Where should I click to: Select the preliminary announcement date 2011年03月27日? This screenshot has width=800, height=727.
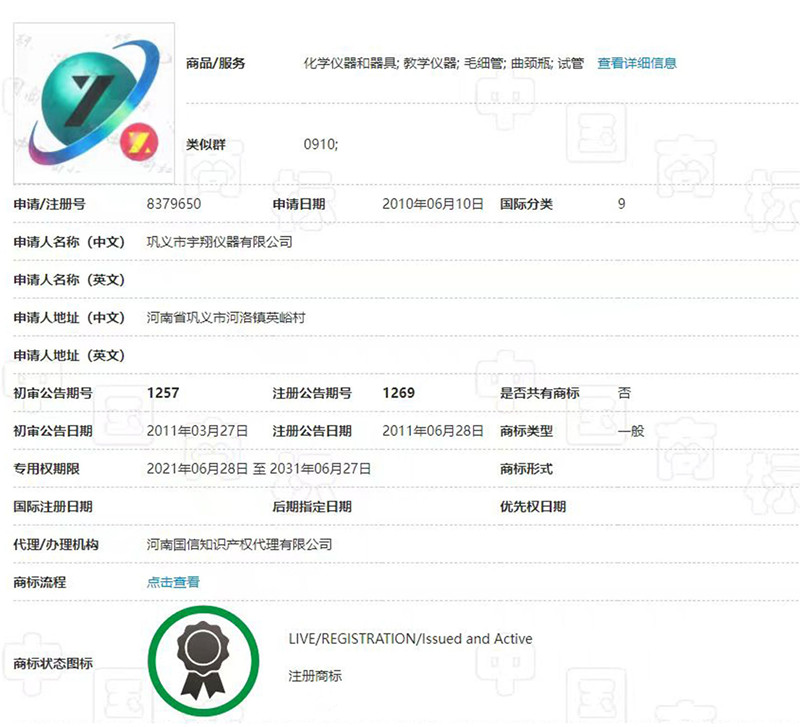[x=197, y=431]
